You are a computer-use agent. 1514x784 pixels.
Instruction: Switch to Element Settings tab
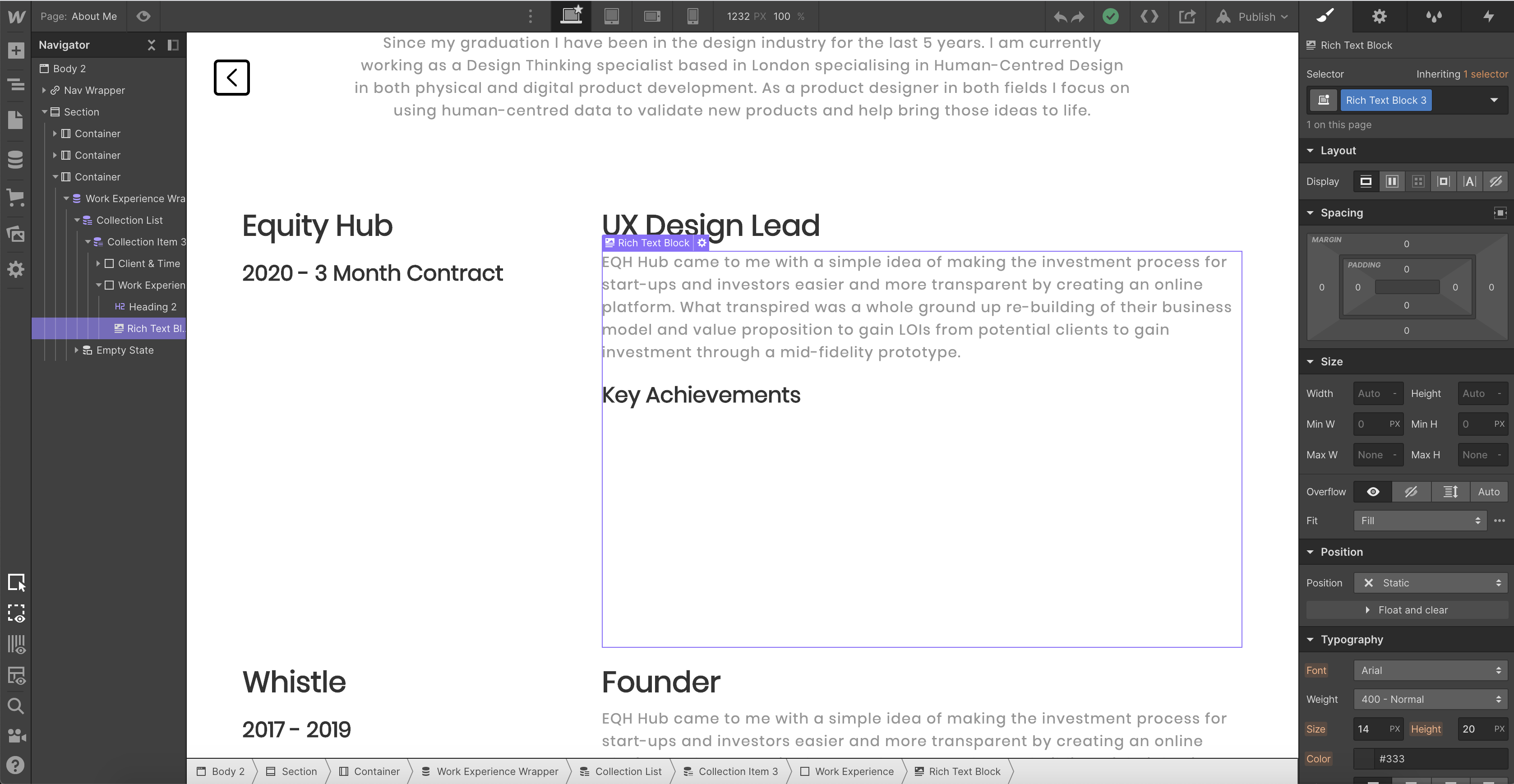[1380, 16]
